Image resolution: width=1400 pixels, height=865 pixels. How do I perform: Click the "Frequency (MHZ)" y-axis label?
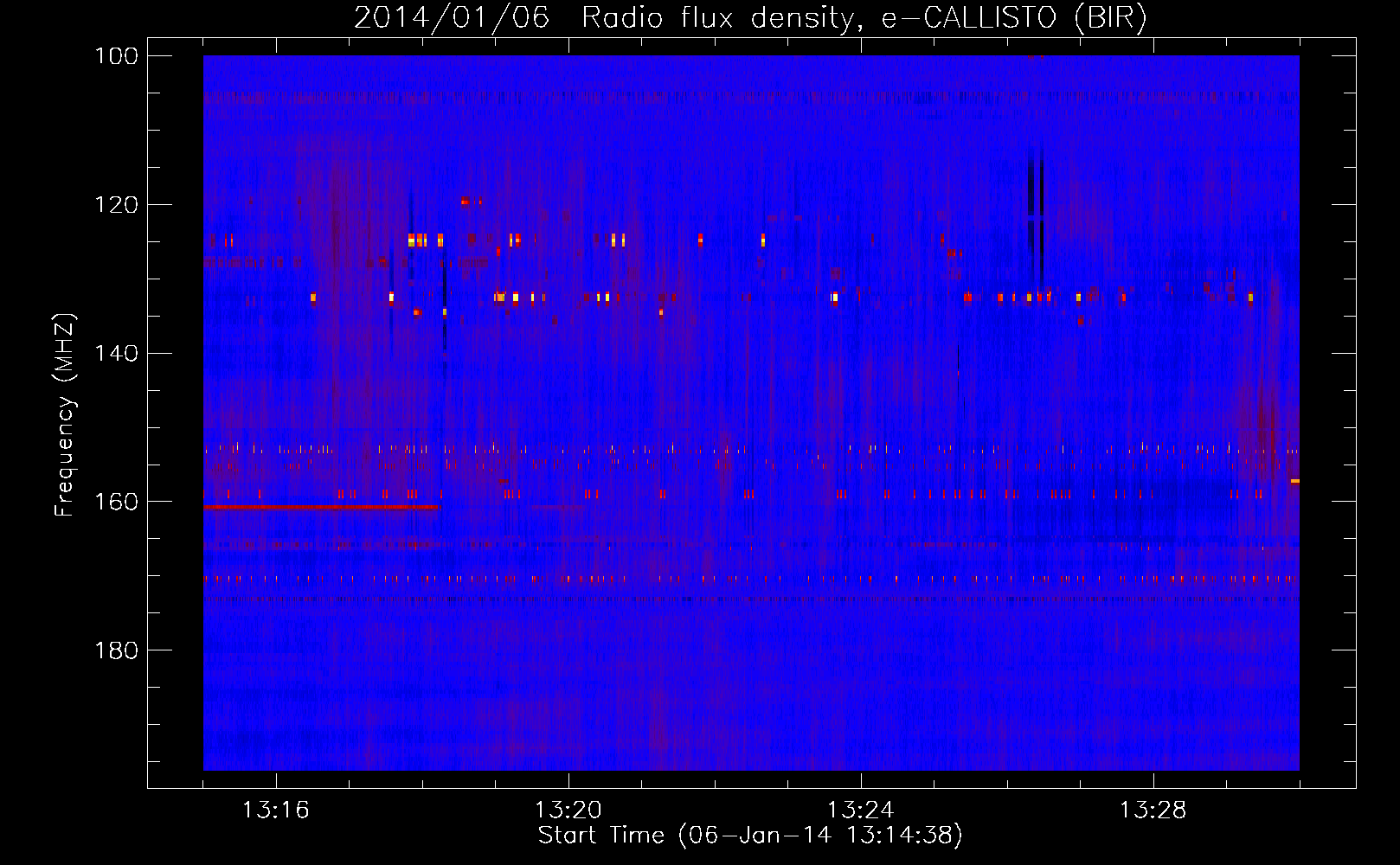[65, 414]
